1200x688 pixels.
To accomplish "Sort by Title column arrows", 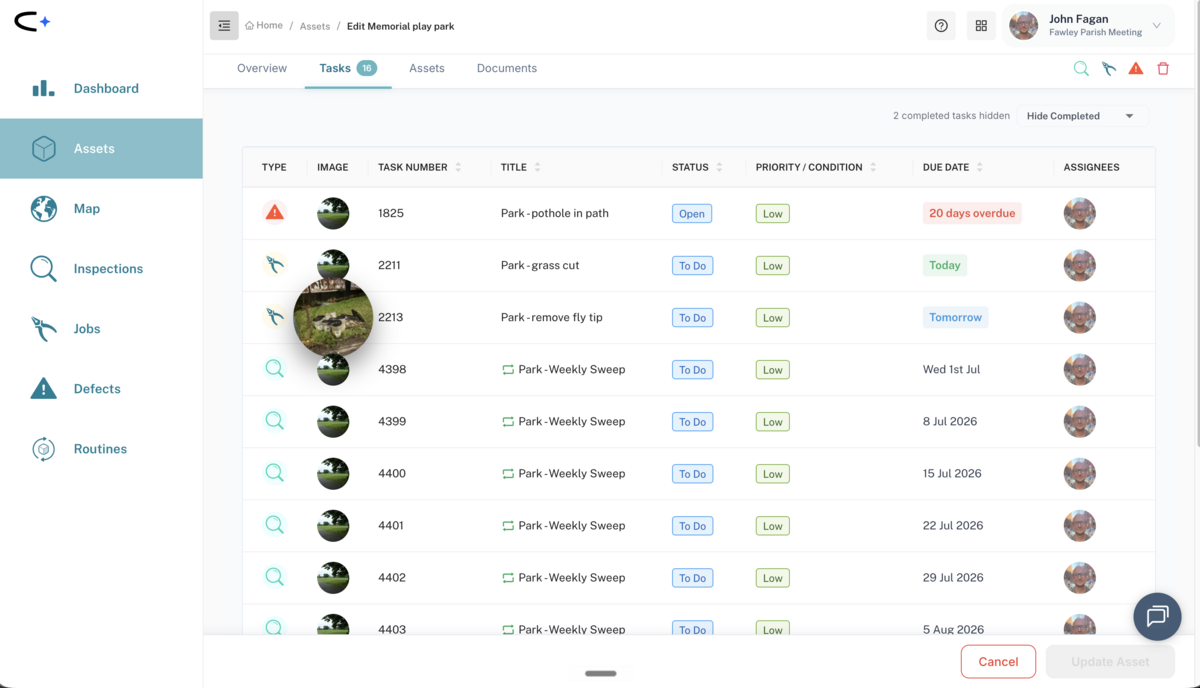I will [x=538, y=167].
